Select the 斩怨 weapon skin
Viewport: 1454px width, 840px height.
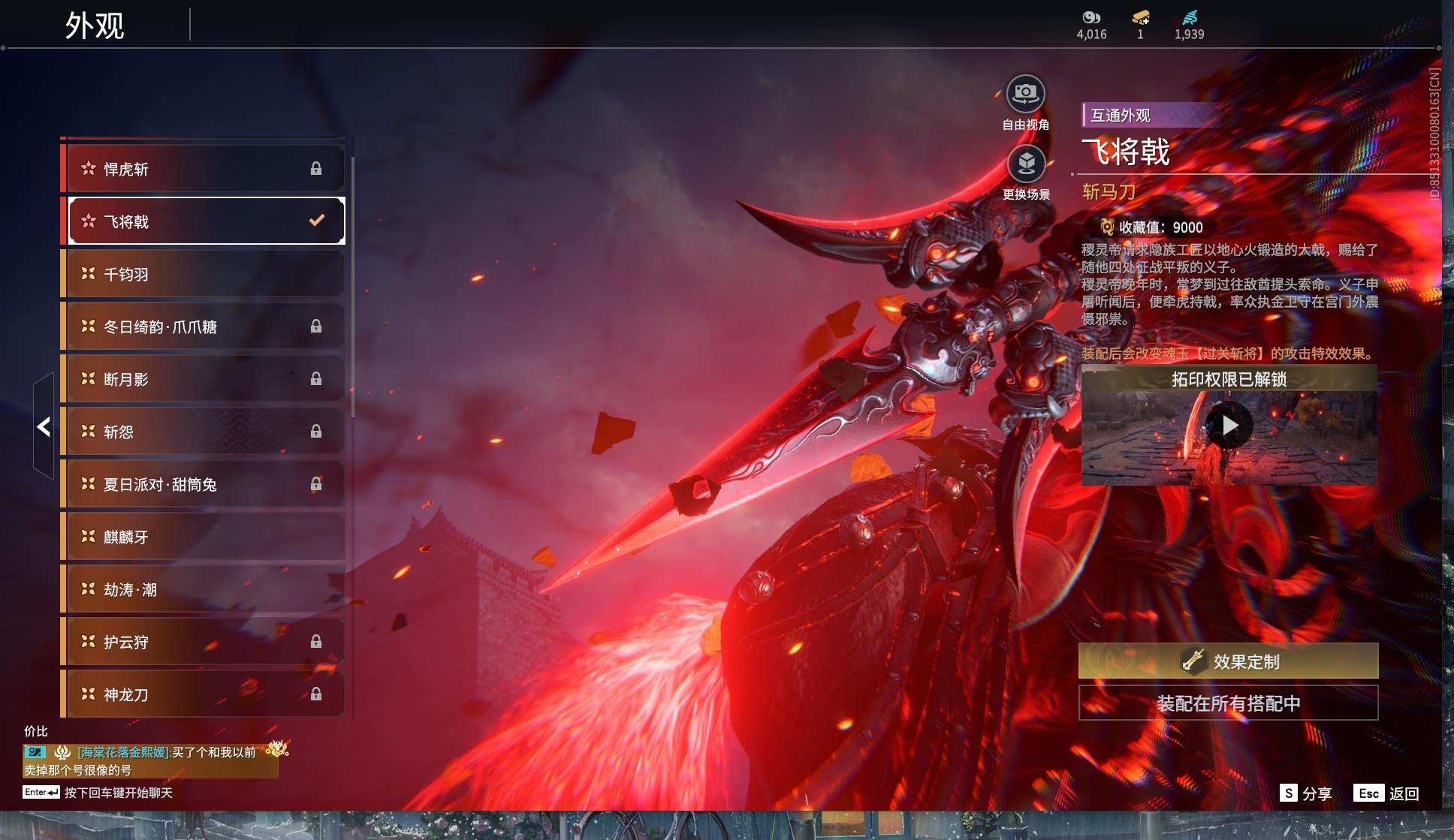click(203, 432)
